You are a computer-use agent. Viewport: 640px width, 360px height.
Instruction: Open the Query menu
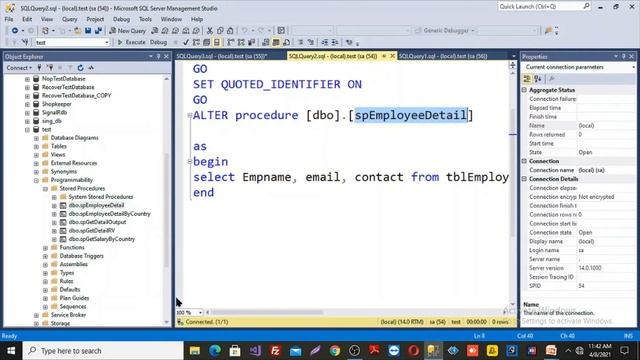coord(69,19)
